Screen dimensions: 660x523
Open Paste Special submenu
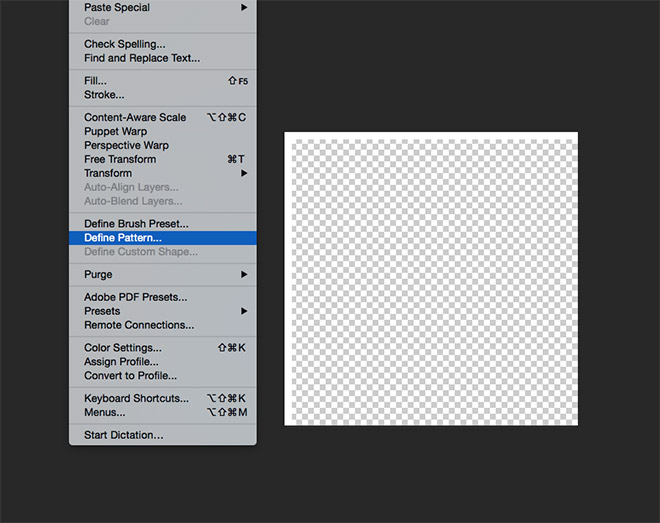click(117, 8)
